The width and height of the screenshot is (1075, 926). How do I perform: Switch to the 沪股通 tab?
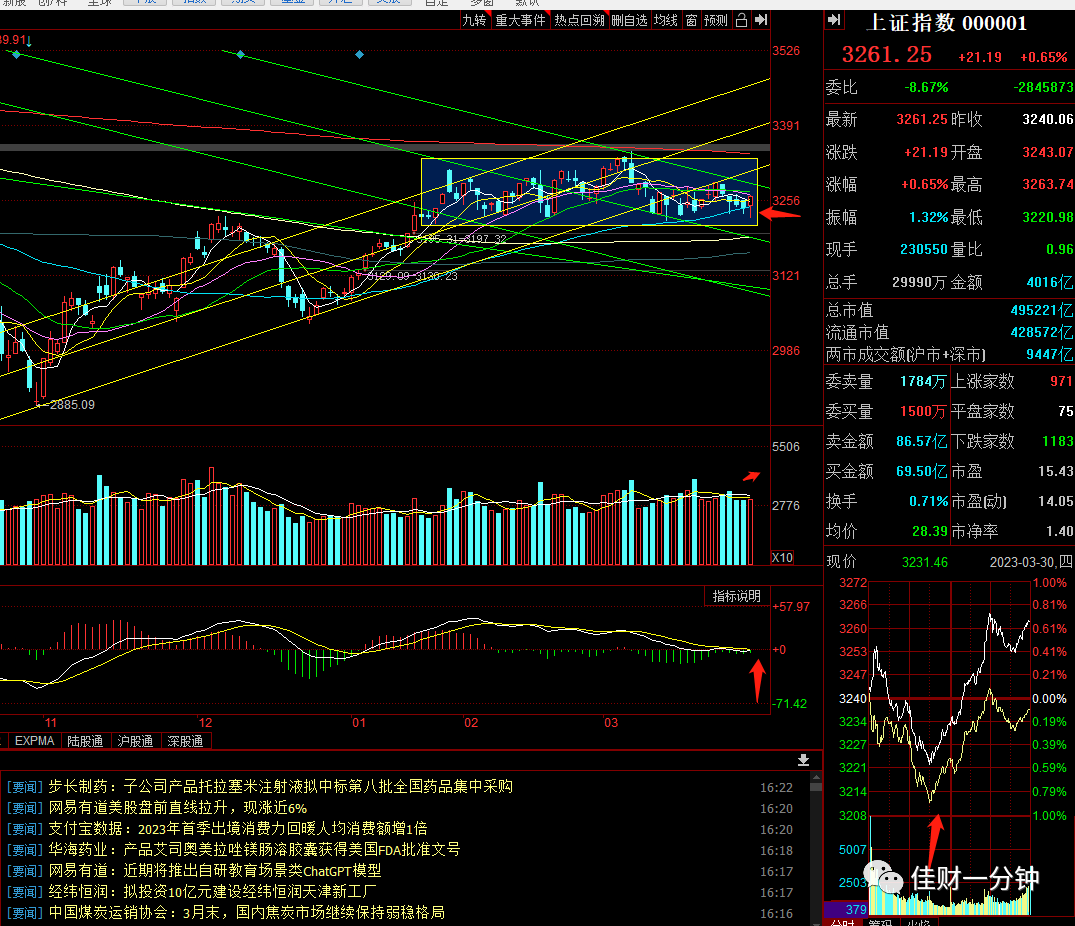tap(135, 741)
